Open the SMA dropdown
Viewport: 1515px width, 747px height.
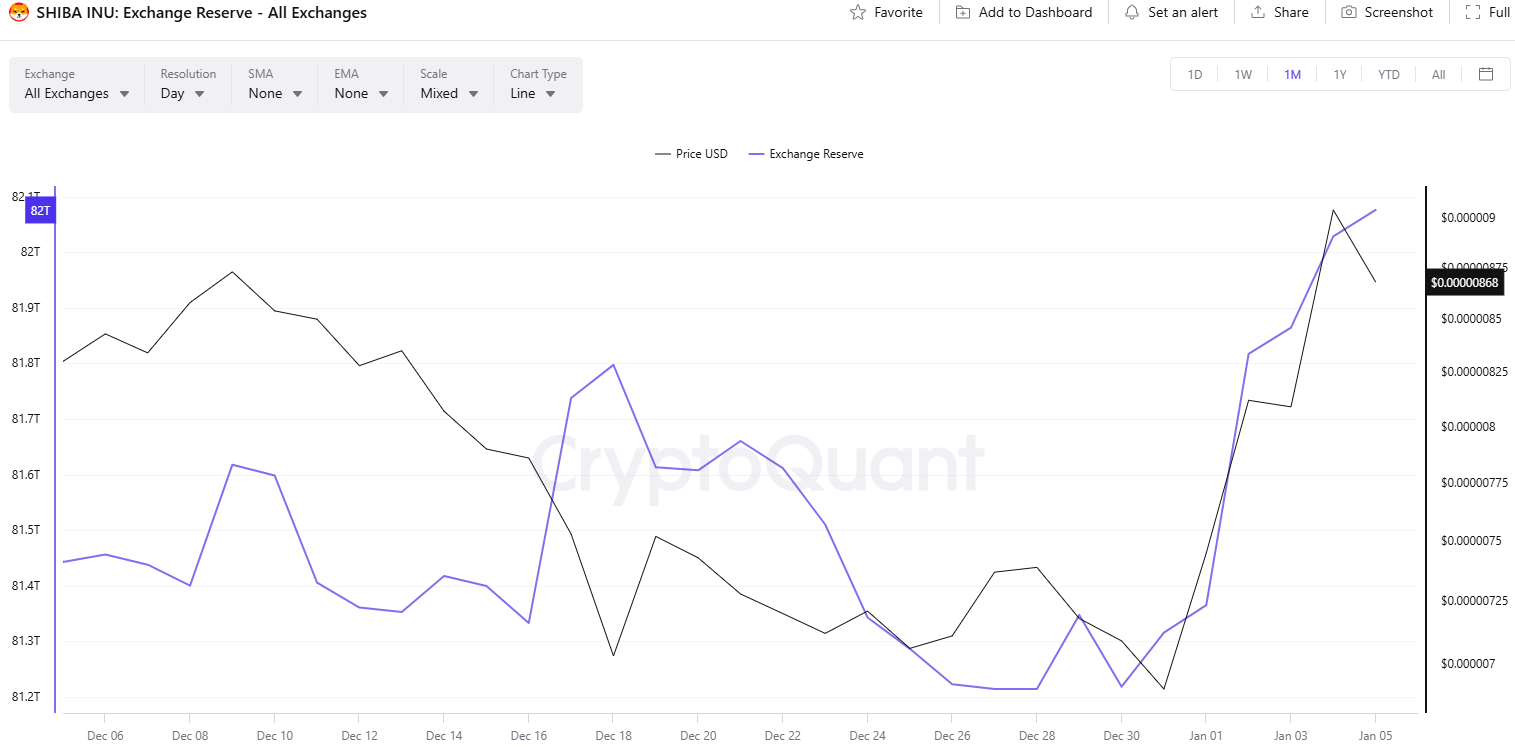tap(276, 93)
